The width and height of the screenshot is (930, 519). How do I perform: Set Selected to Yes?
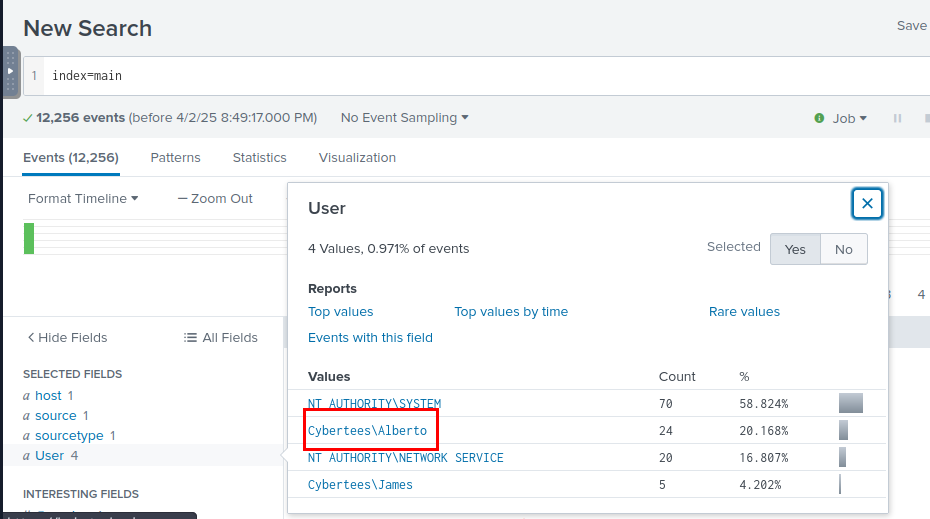pyautogui.click(x=795, y=249)
